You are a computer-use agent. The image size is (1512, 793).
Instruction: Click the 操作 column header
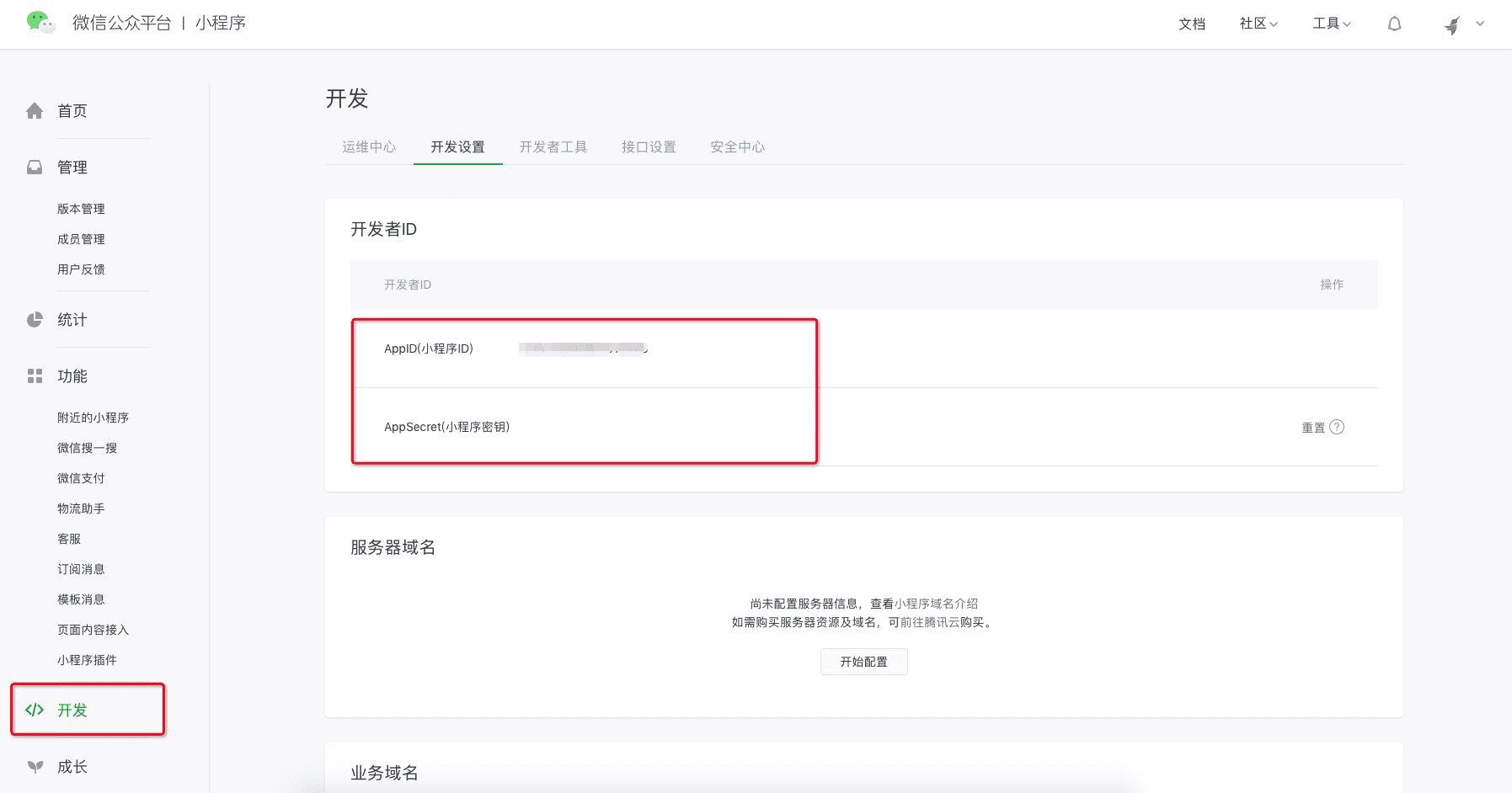[x=1332, y=285]
